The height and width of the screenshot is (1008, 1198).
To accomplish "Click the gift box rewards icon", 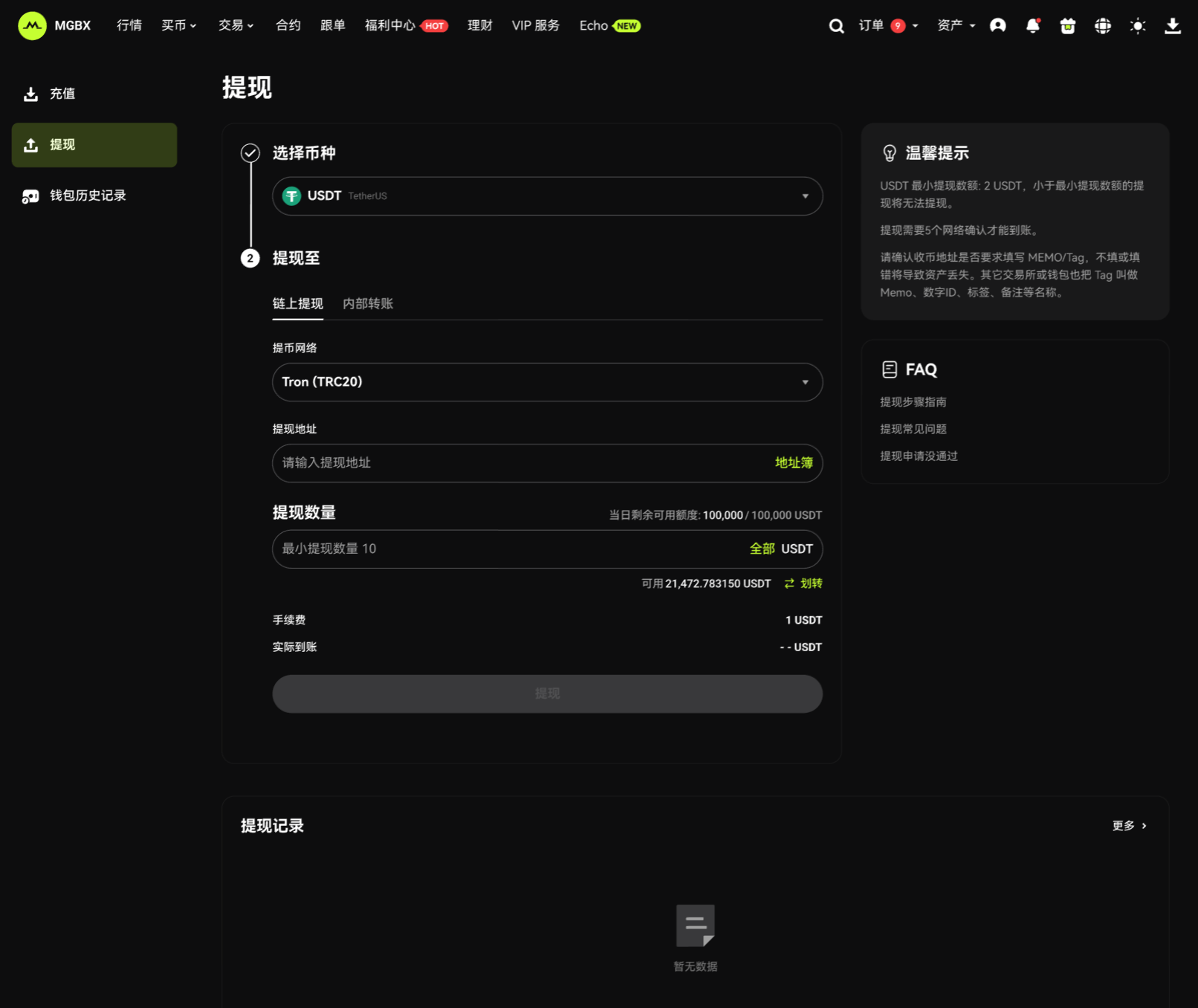I will pos(1067,26).
